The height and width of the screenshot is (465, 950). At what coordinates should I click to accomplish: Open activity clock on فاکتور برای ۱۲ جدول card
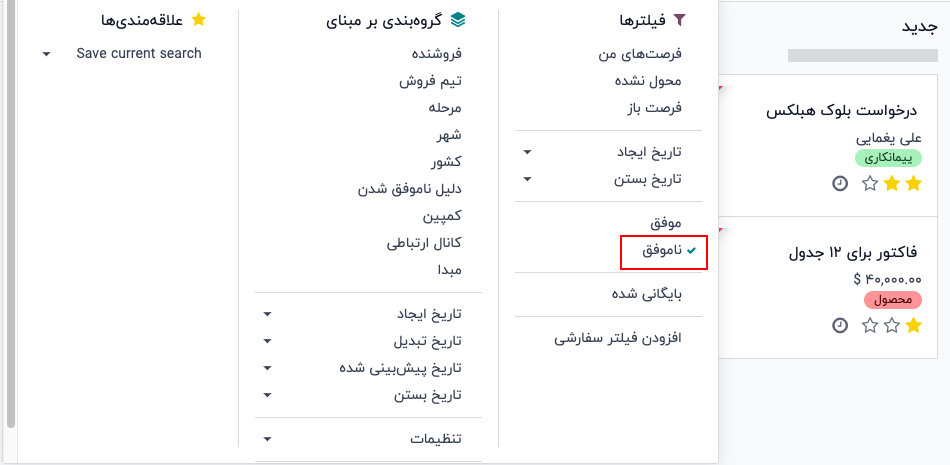(x=840, y=325)
